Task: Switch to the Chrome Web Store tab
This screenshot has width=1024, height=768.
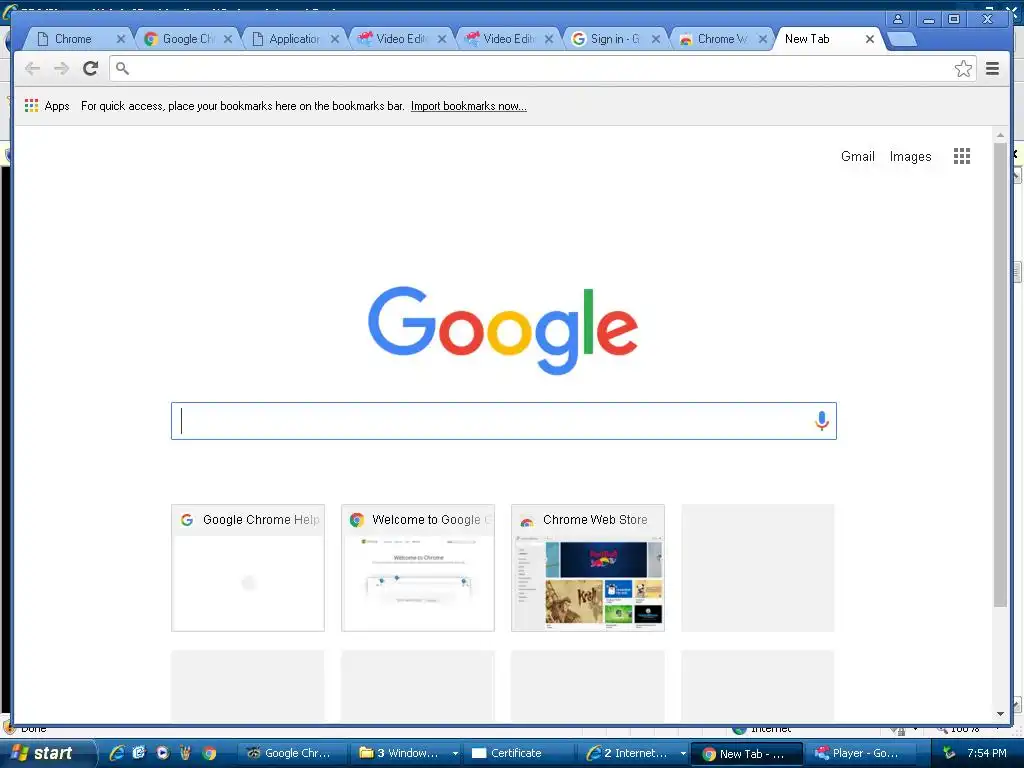Action: point(722,39)
